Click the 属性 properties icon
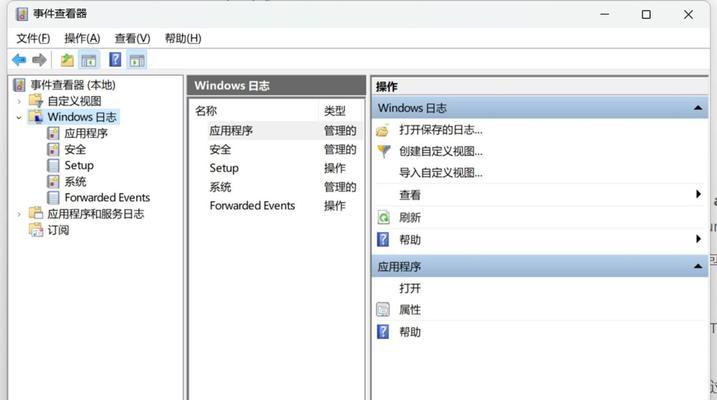The image size is (717, 400). click(x=383, y=309)
